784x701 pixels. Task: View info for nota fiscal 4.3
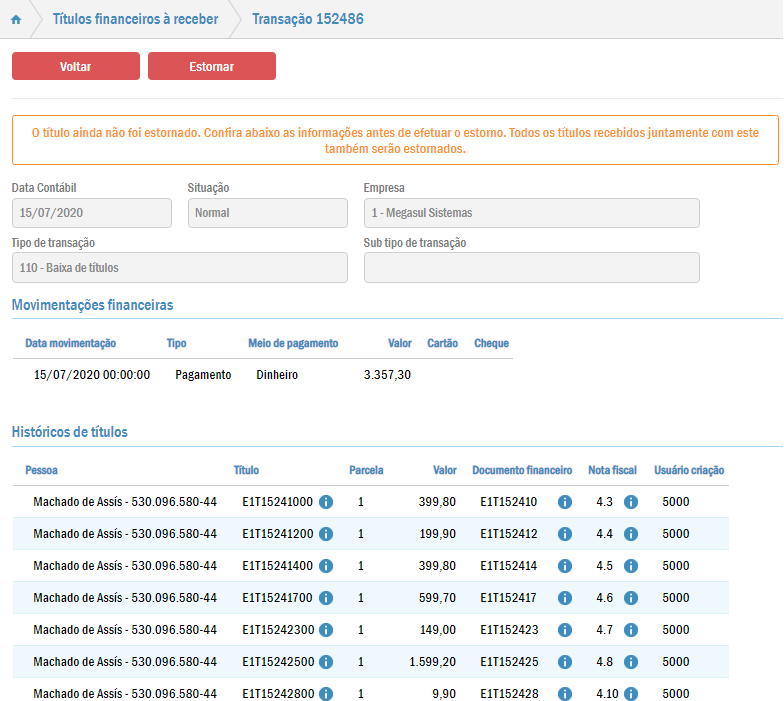[631, 502]
